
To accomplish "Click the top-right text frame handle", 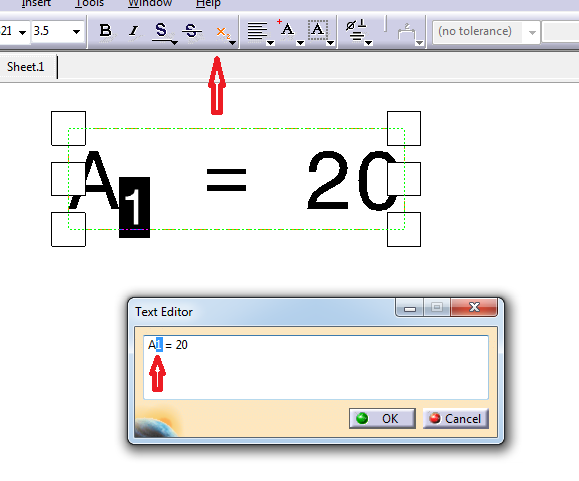I will (404, 128).
